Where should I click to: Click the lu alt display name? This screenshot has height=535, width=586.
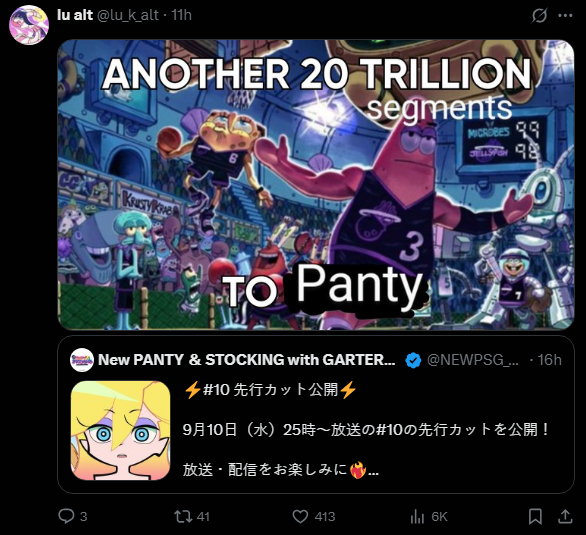point(75,15)
